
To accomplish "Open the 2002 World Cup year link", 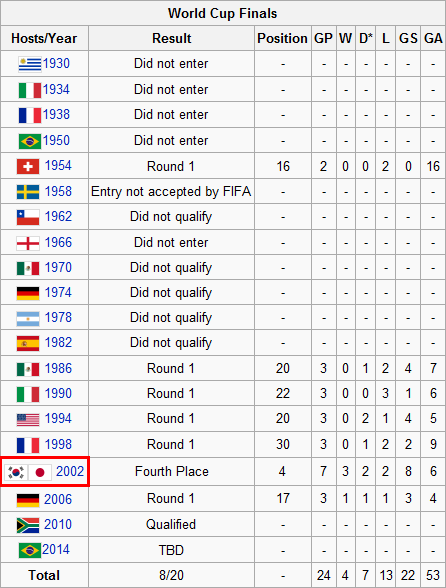I will [70, 471].
